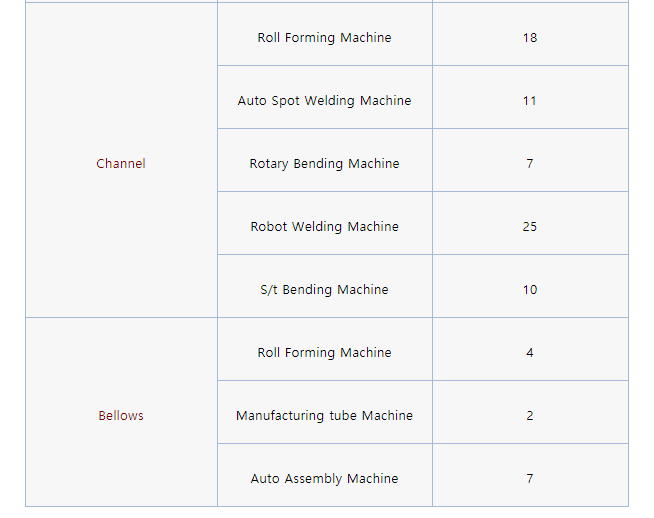Select Roll Forming Machine under Channel
This screenshot has width=654, height=518.
click(324, 38)
